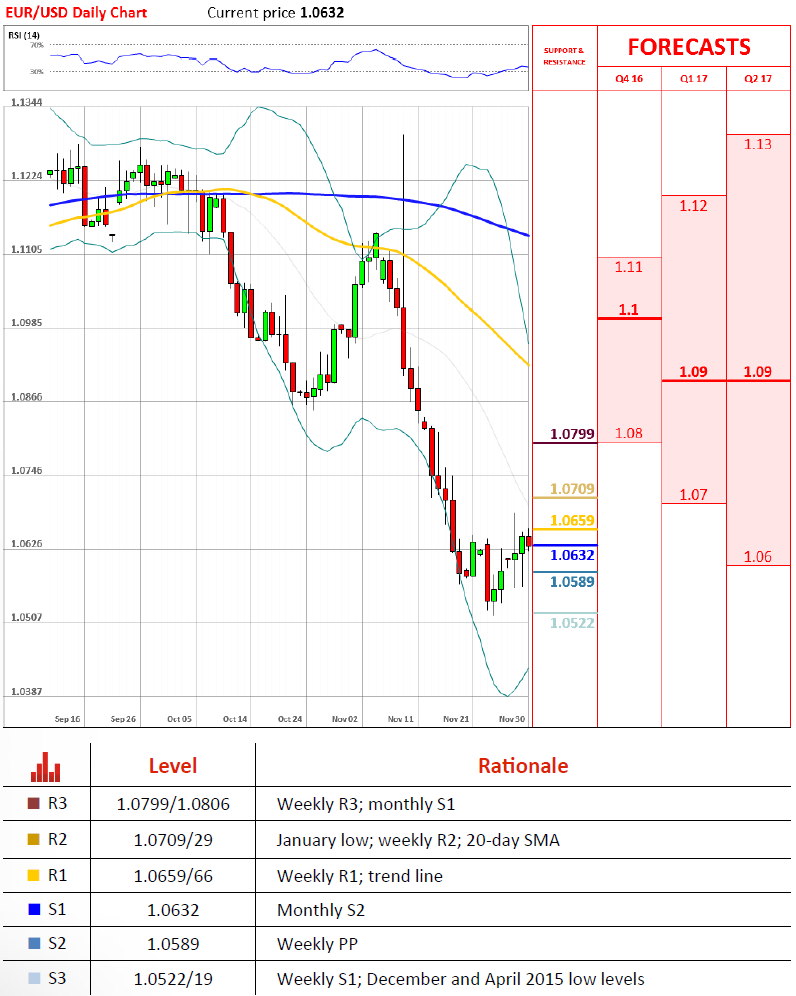Click the 1.0387 price axis label

[x=27, y=692]
